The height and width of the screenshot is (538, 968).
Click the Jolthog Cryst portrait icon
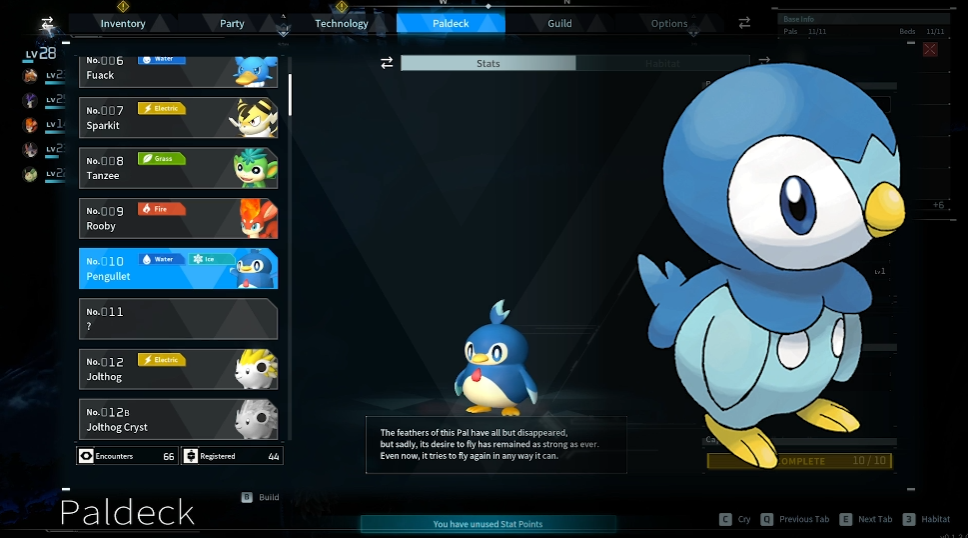[256, 419]
